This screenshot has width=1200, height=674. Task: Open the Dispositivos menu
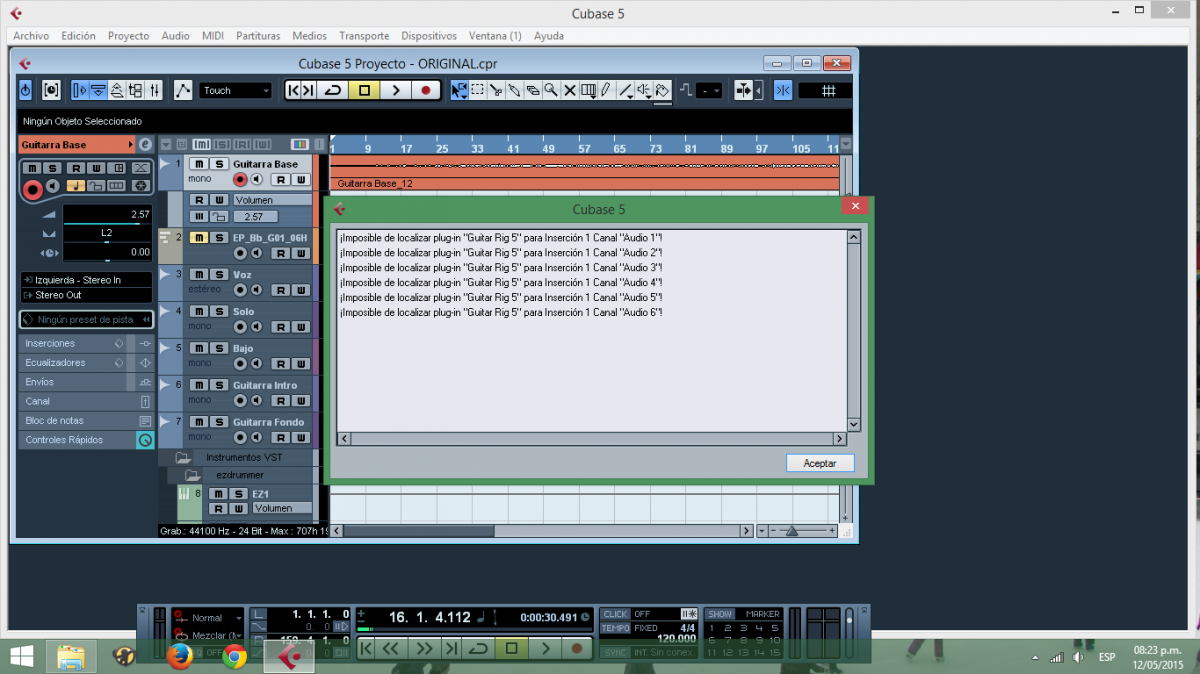[428, 36]
